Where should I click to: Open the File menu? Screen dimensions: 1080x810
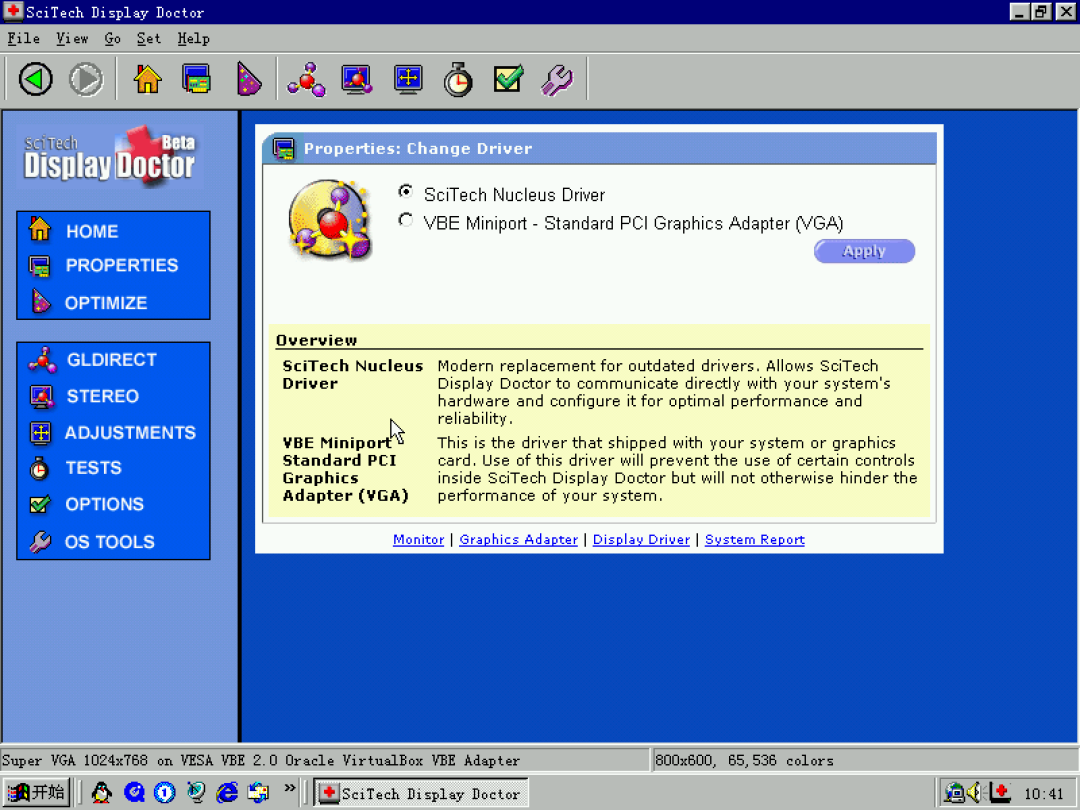(24, 39)
